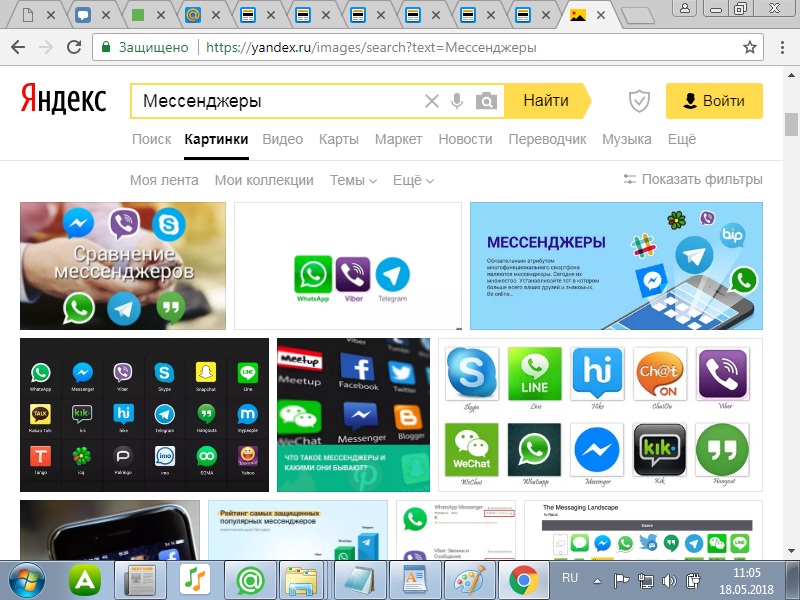
Task: Open the Action Center flag tray icon
Action: tap(621, 581)
